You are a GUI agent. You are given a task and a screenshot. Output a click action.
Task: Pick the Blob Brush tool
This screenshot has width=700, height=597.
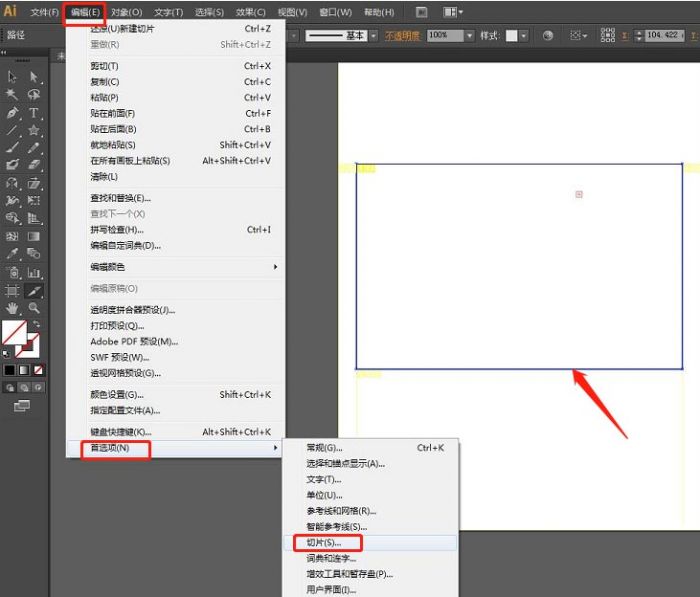[12, 165]
